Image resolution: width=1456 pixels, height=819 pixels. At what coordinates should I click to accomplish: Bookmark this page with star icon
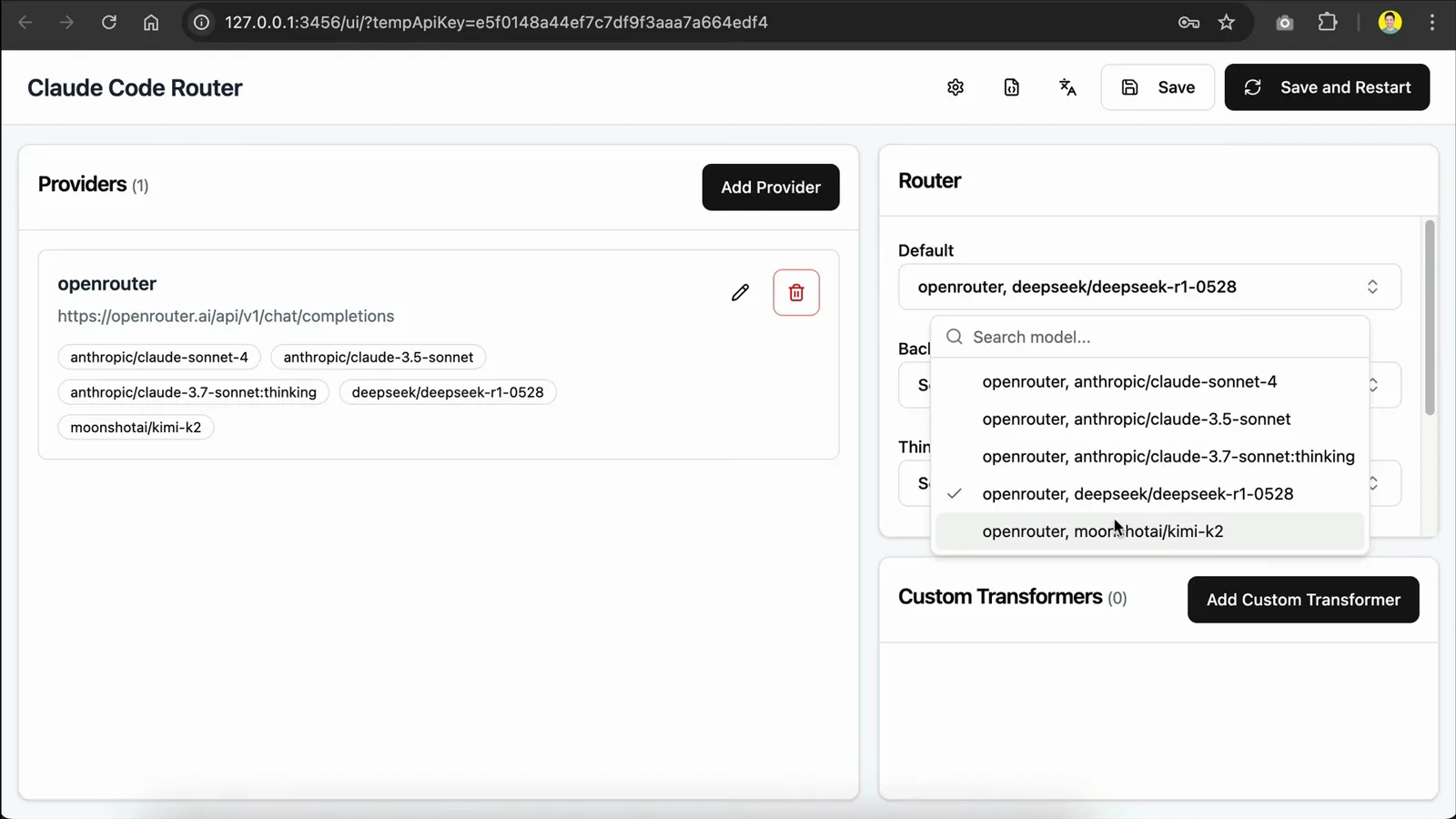tap(1227, 22)
